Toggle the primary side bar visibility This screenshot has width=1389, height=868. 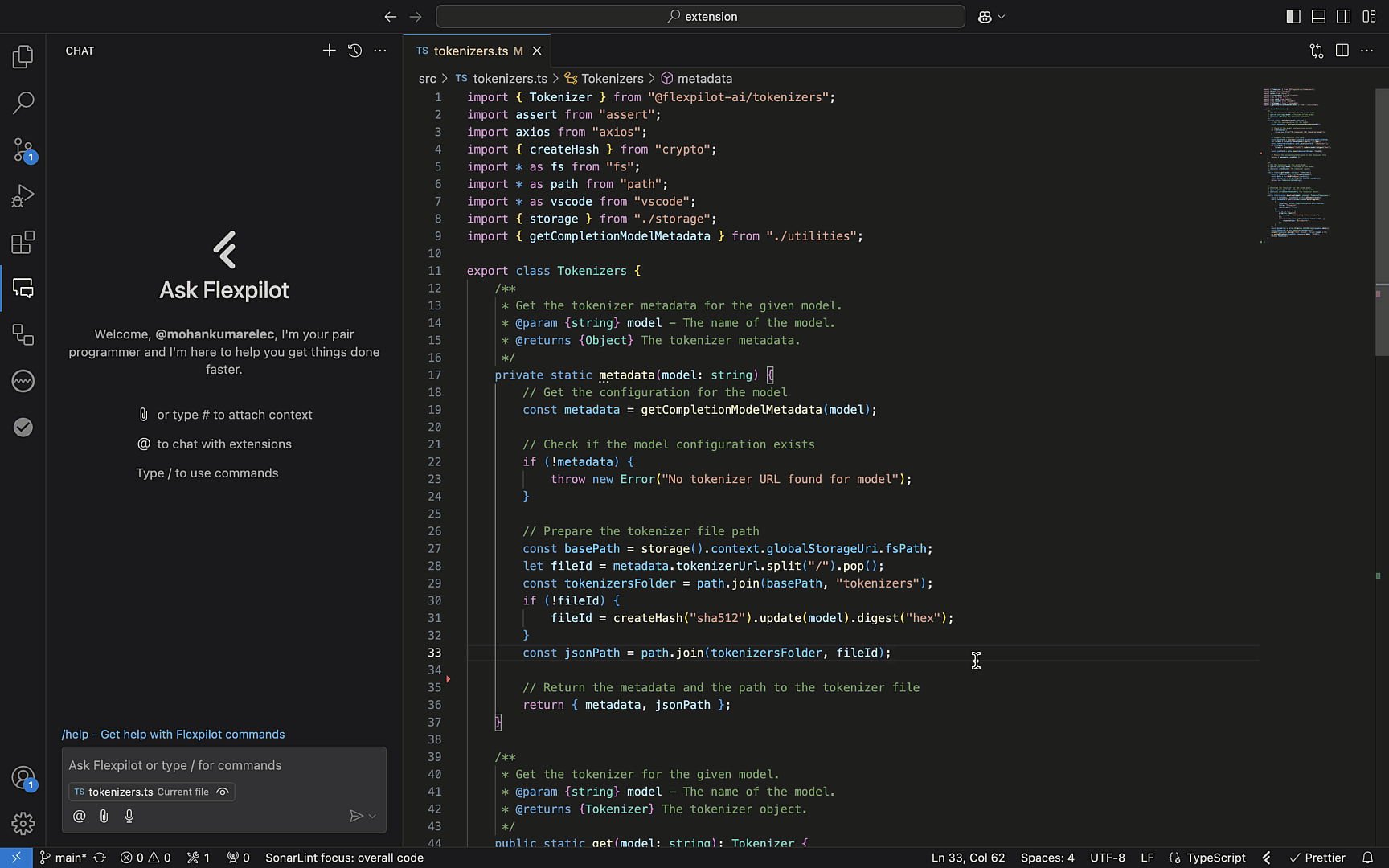coord(1293,16)
